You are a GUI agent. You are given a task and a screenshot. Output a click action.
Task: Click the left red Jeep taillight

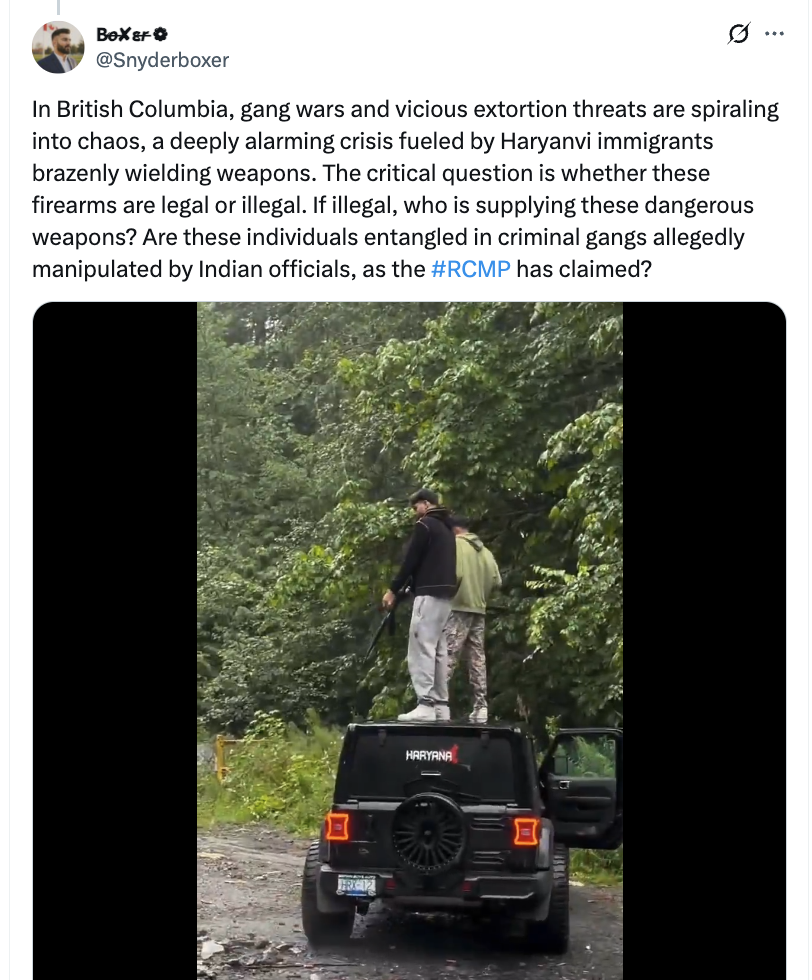coord(337,827)
